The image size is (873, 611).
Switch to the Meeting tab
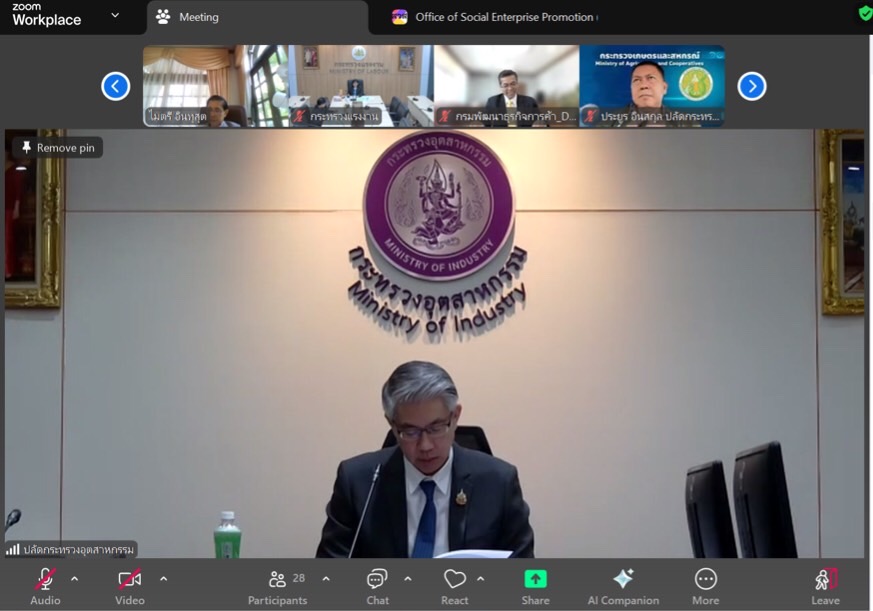tap(257, 17)
